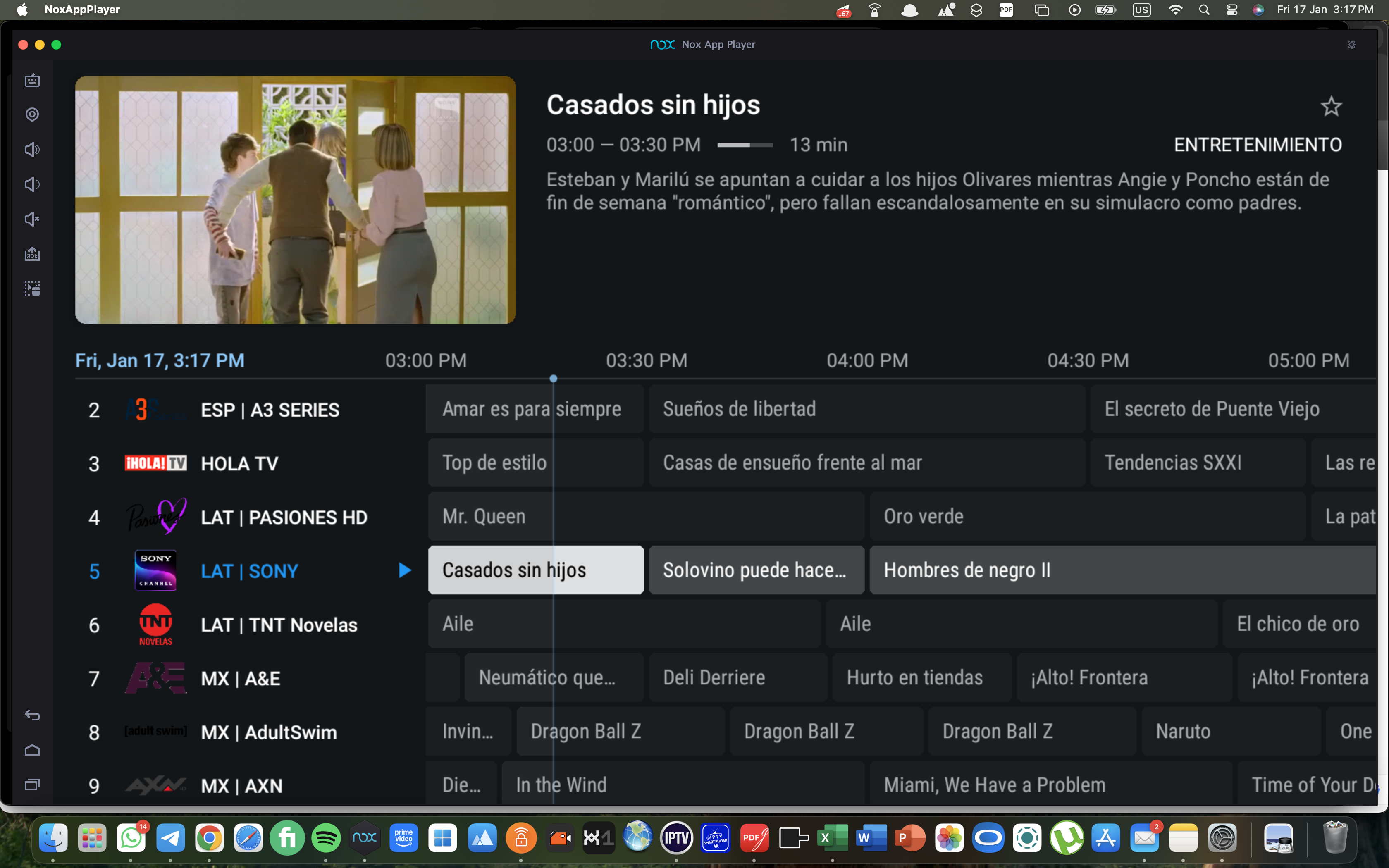
Task: Click the install APK icon
Action: [32, 254]
